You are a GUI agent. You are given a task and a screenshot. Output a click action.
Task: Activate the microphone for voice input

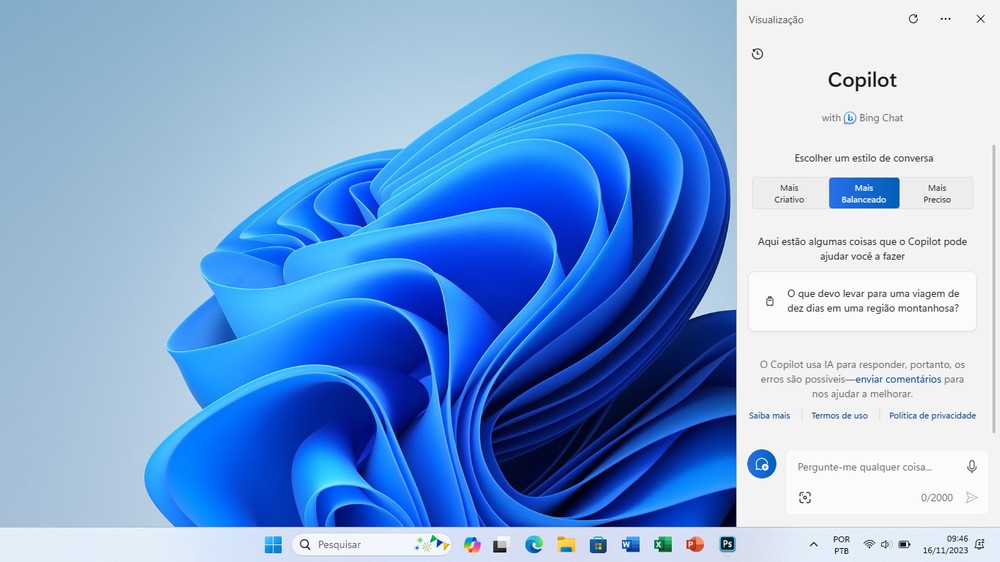[971, 467]
